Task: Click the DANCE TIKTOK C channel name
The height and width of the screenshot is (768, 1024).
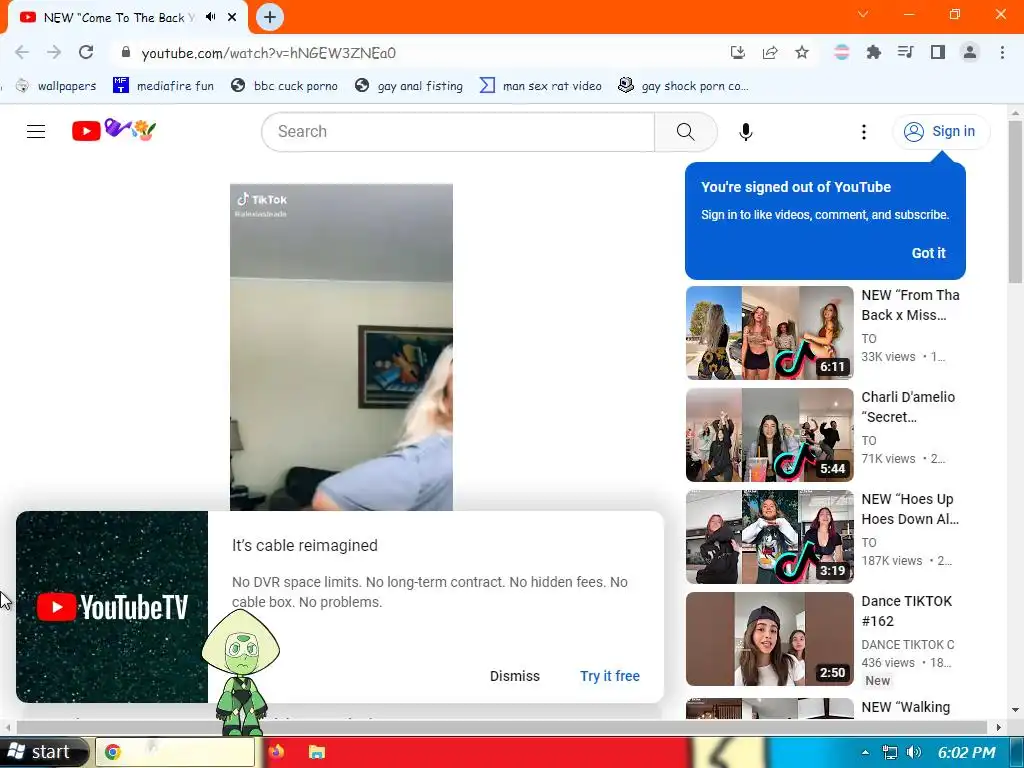Action: 908,645
